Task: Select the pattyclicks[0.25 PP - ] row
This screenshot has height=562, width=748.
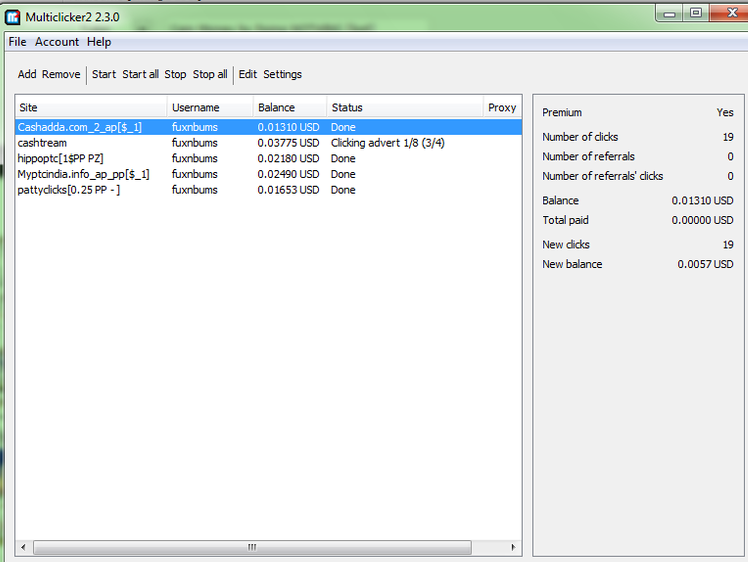Action: (269, 190)
